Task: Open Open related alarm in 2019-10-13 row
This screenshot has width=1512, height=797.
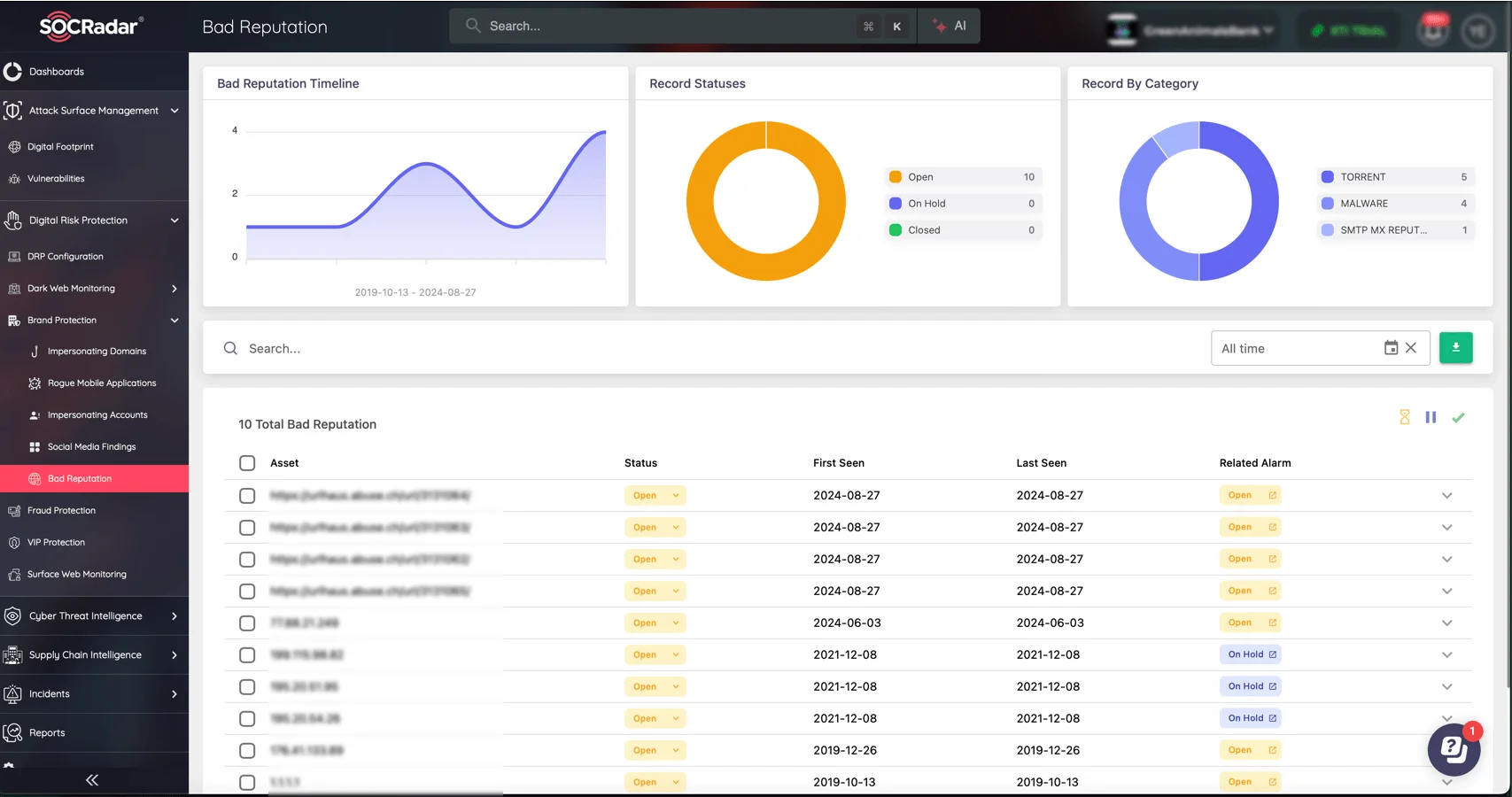Action: pos(1251,783)
